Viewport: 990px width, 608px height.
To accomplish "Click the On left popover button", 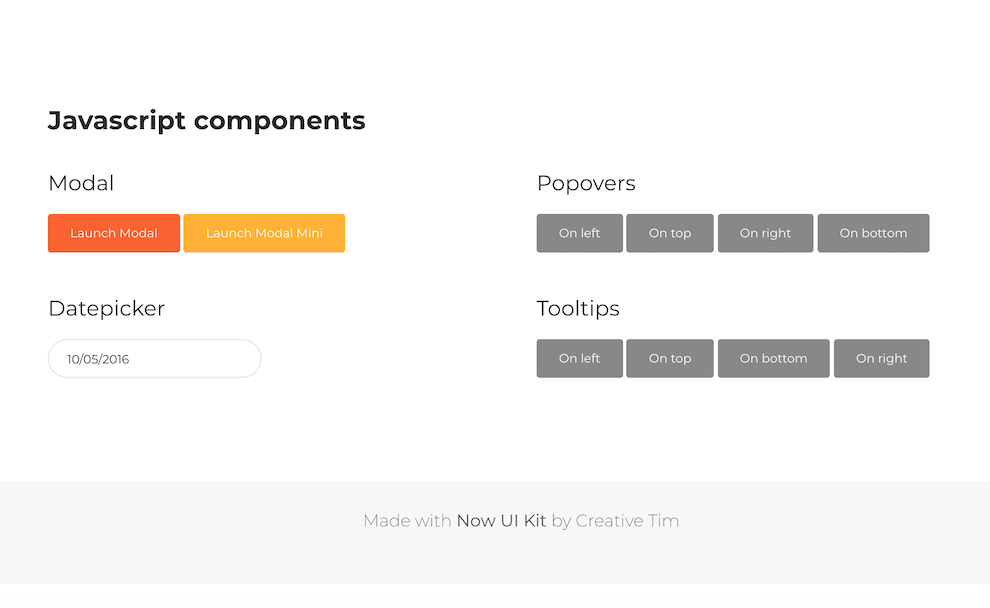I will point(579,233).
